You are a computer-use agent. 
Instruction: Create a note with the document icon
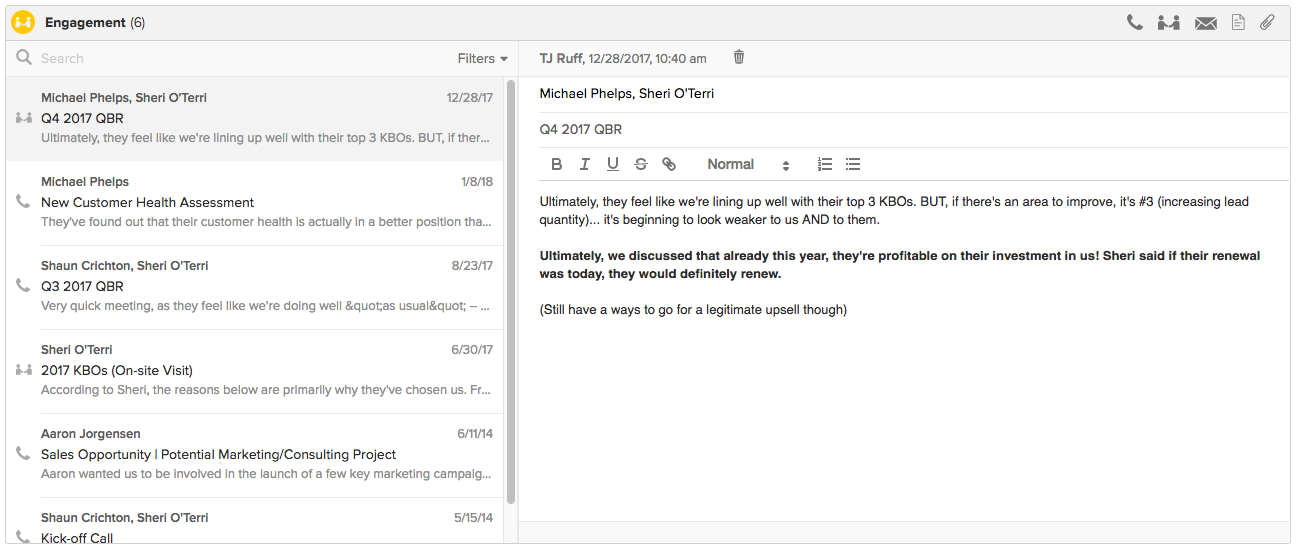[x=1238, y=22]
